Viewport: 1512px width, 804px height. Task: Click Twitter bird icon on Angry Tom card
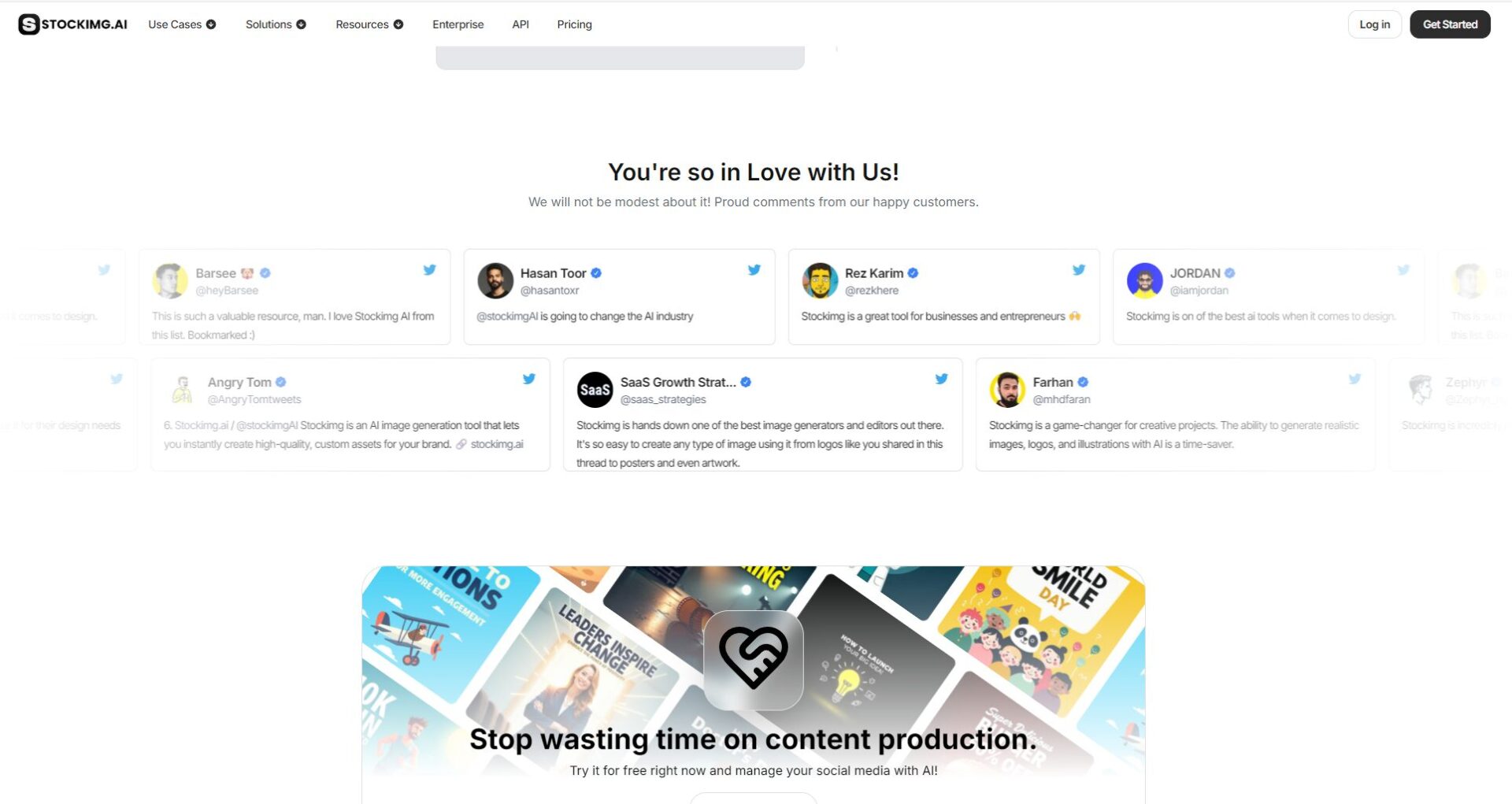click(x=528, y=379)
